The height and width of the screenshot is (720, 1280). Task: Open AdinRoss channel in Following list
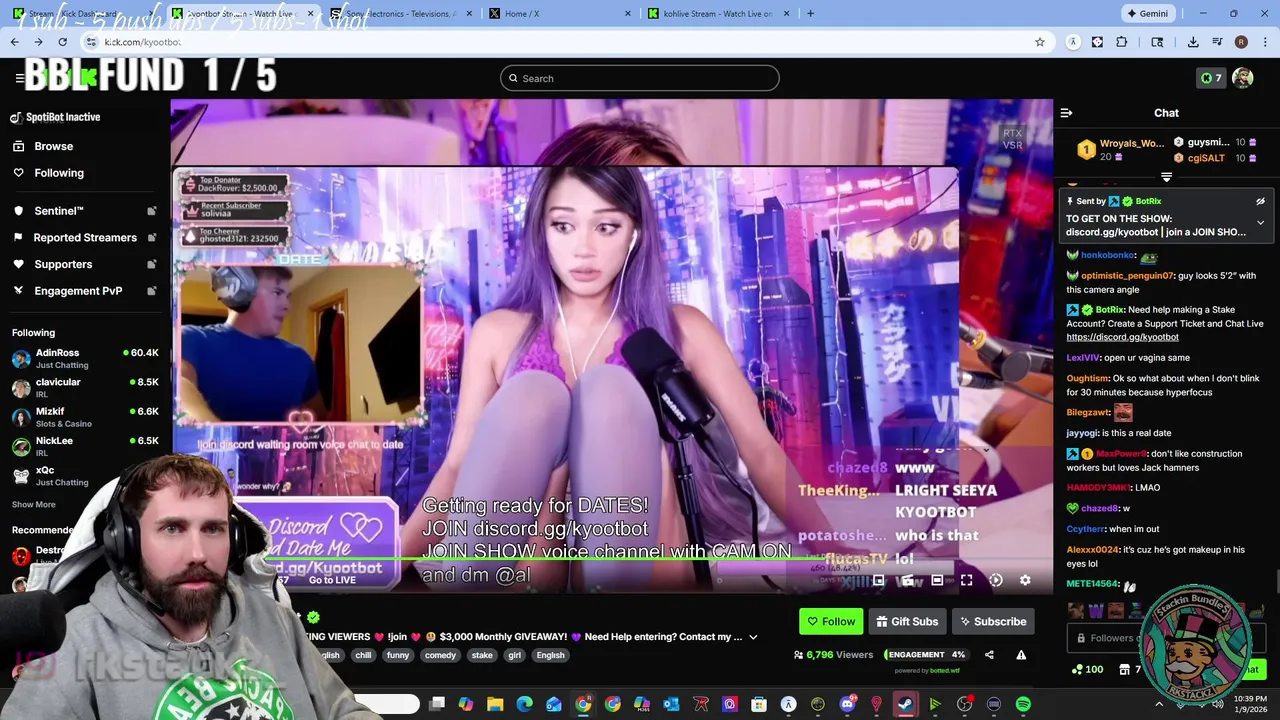(85, 358)
